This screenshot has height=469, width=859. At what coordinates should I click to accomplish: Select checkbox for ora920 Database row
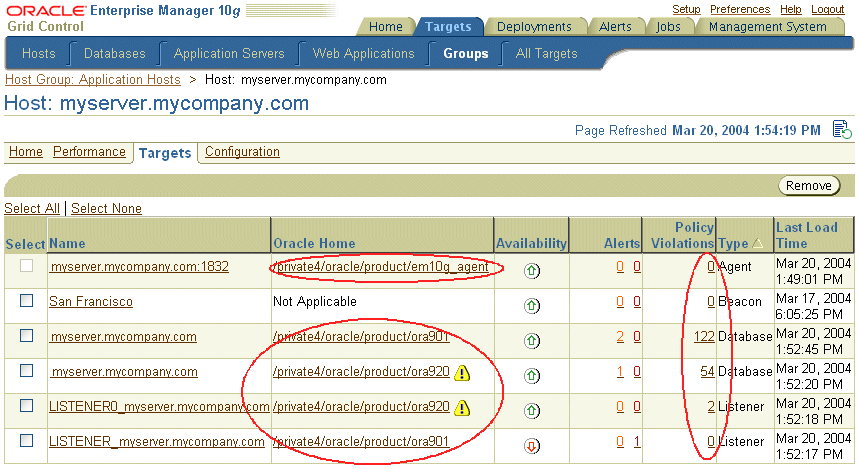tap(26, 371)
